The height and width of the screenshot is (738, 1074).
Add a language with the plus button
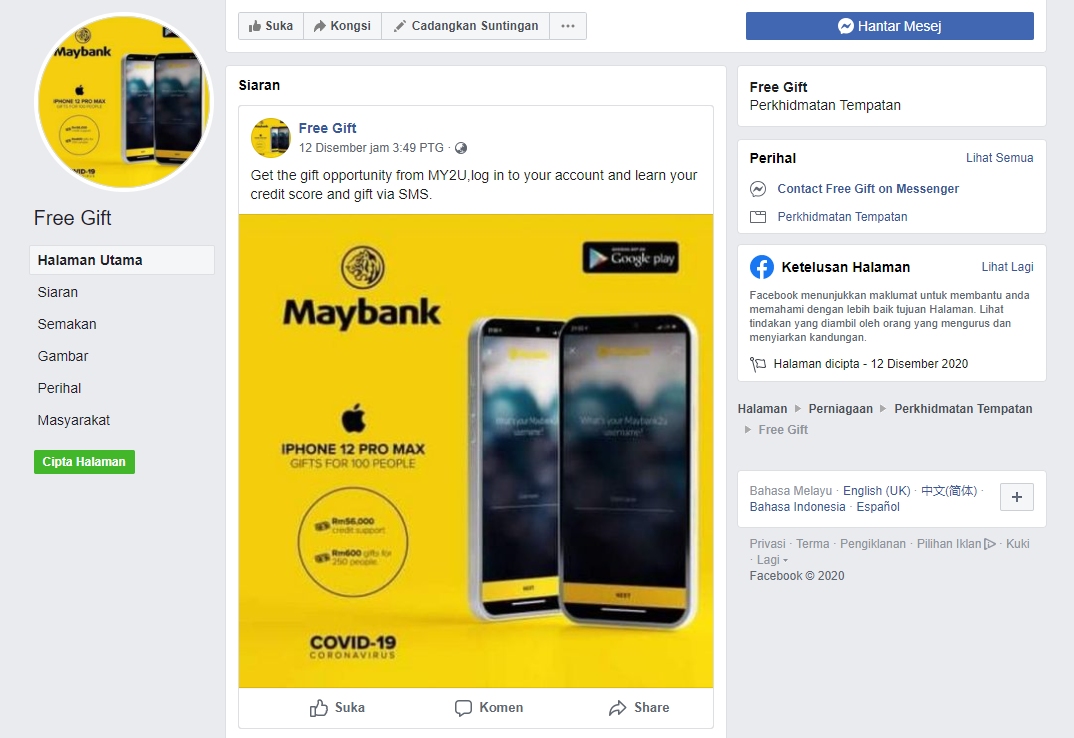coord(1016,497)
